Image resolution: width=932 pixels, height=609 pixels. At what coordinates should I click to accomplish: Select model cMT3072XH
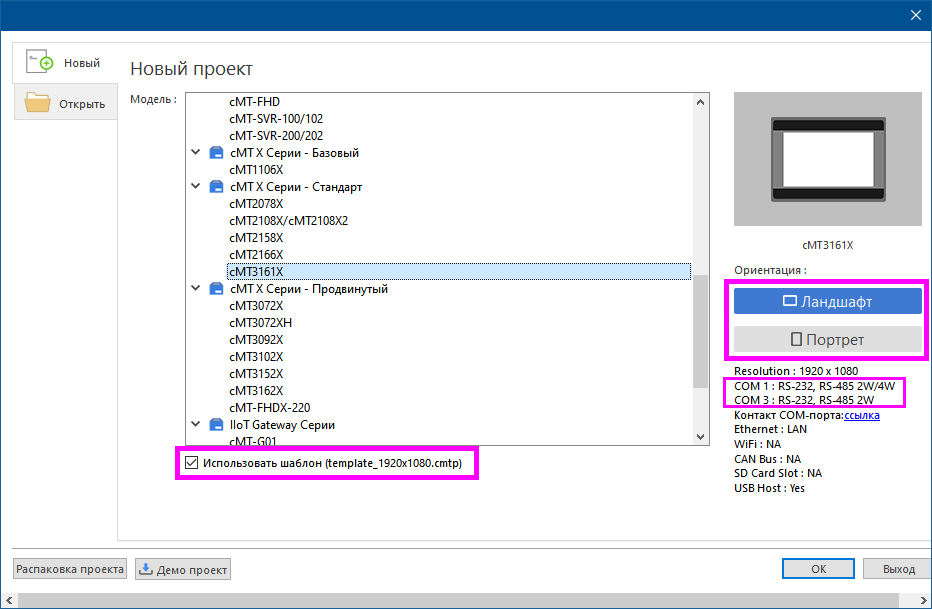[260, 323]
